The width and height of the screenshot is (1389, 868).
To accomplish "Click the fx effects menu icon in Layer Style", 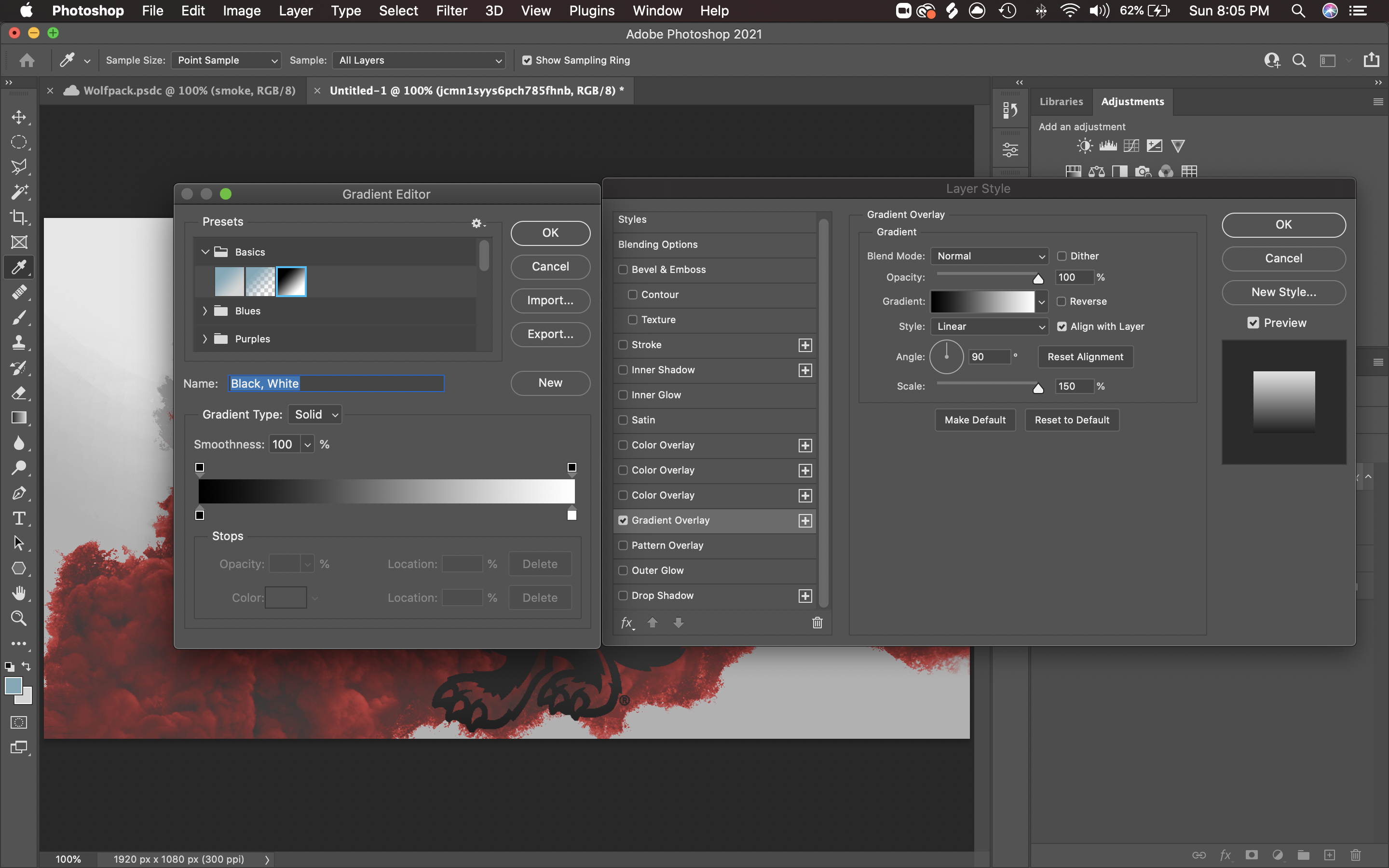I will pyautogui.click(x=627, y=623).
